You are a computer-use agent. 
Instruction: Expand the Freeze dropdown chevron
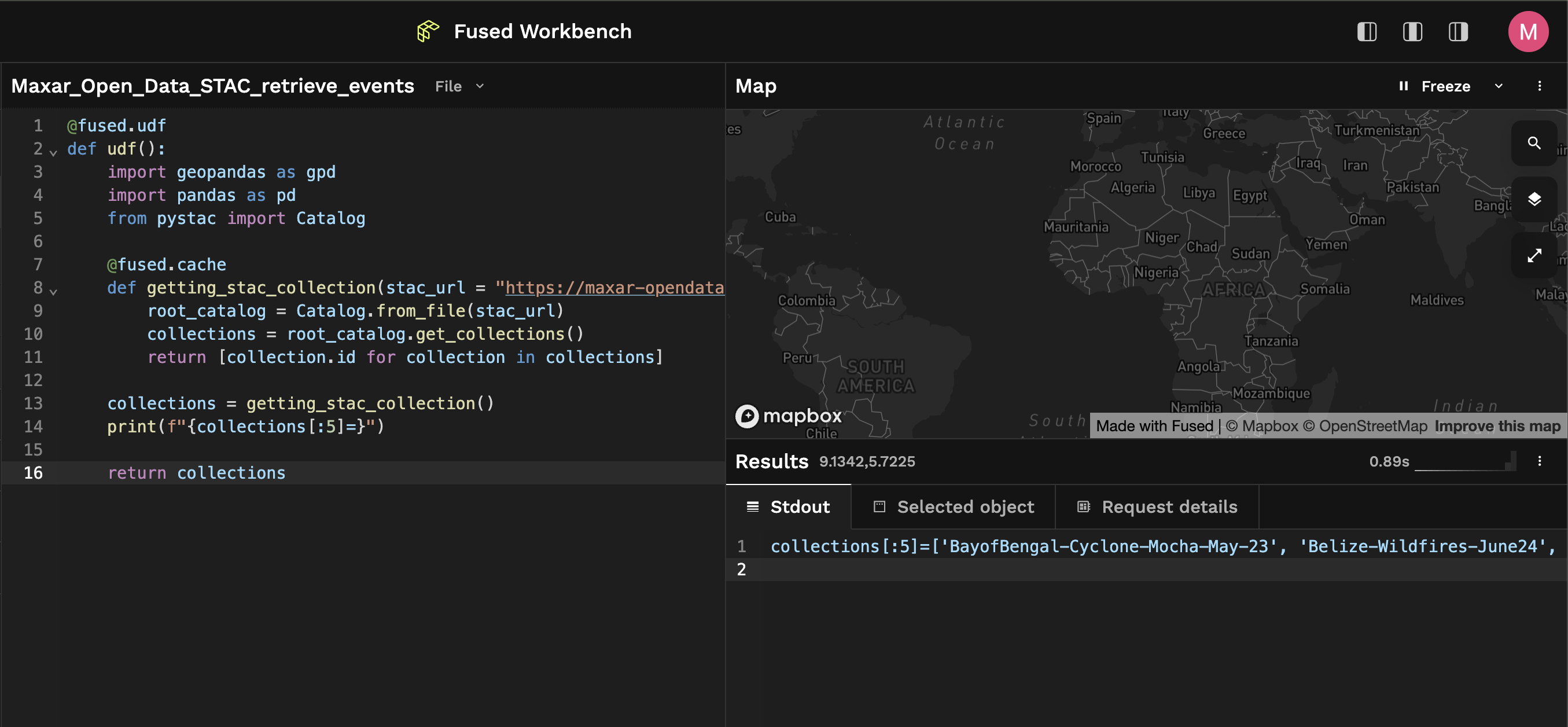(x=1499, y=86)
